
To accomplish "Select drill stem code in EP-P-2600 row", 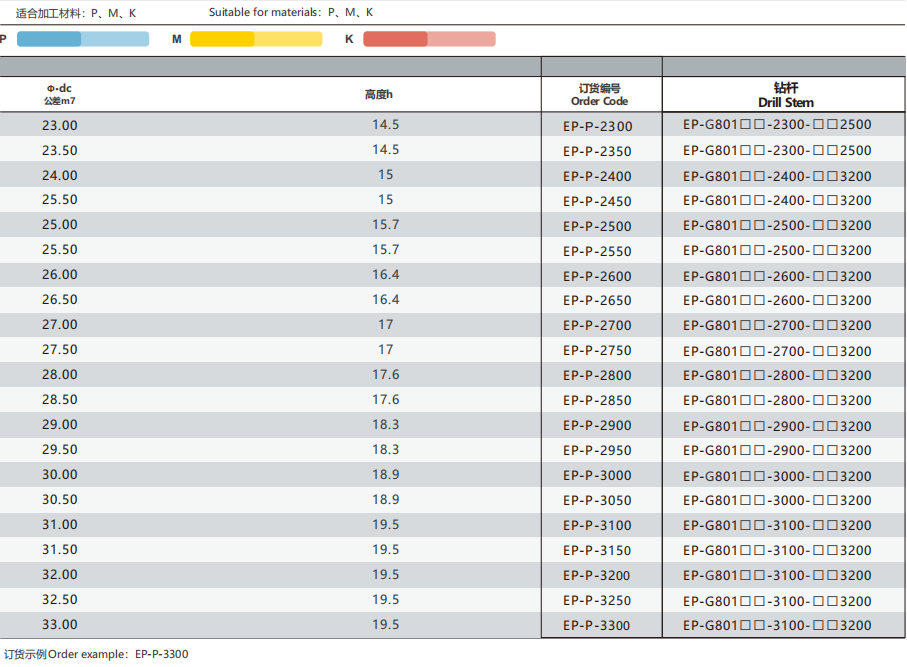I will pyautogui.click(x=777, y=276).
